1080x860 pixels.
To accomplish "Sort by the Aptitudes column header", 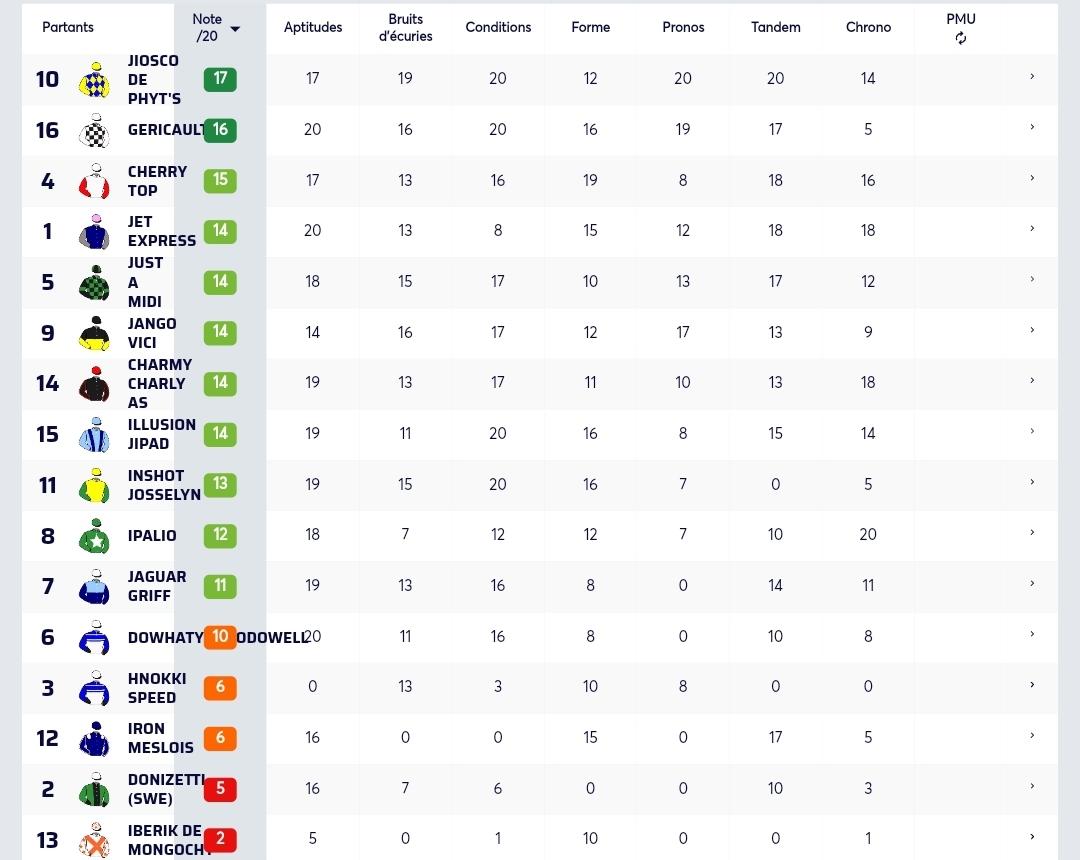I will pyautogui.click(x=313, y=27).
